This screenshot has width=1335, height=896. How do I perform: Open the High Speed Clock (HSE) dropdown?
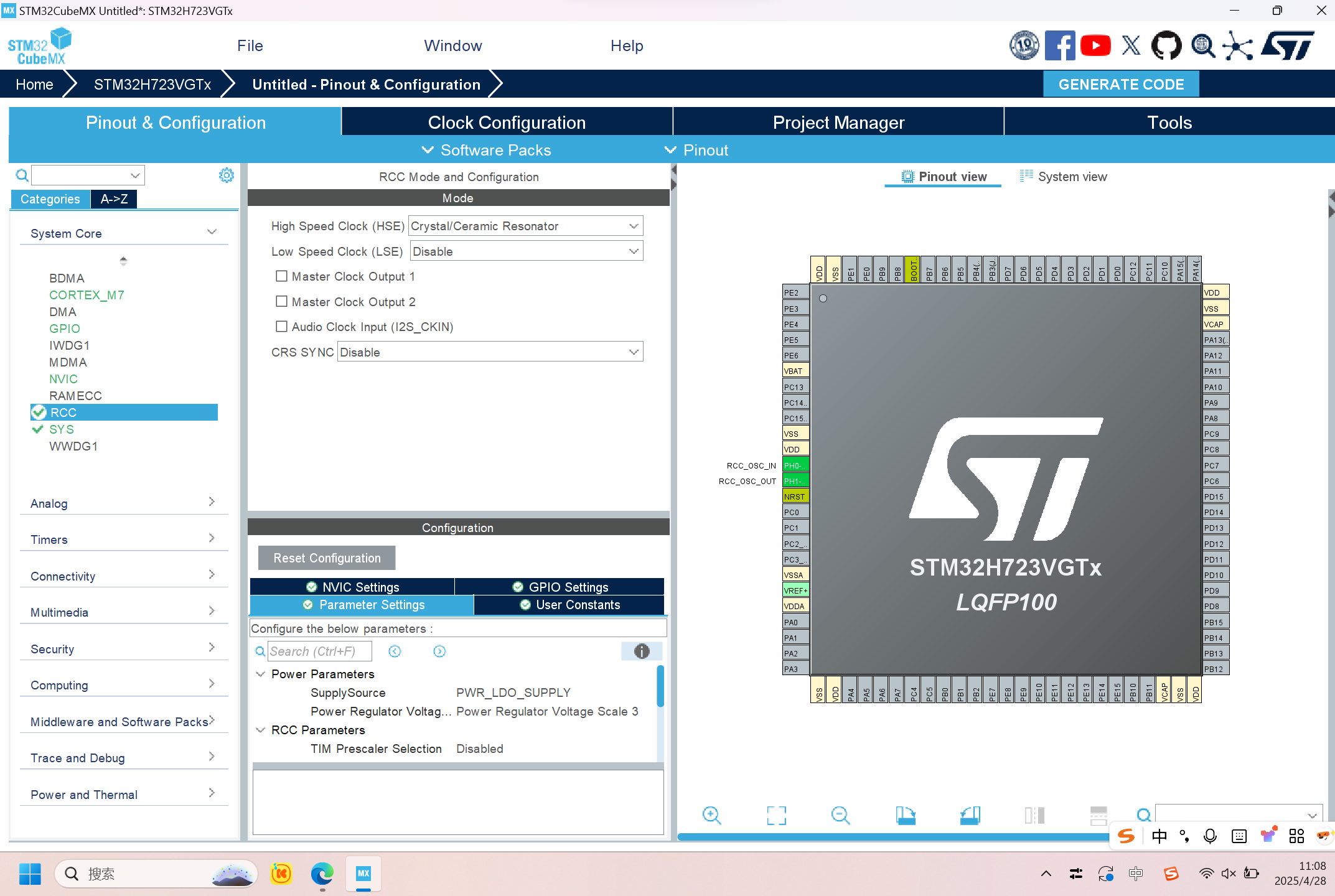point(525,226)
